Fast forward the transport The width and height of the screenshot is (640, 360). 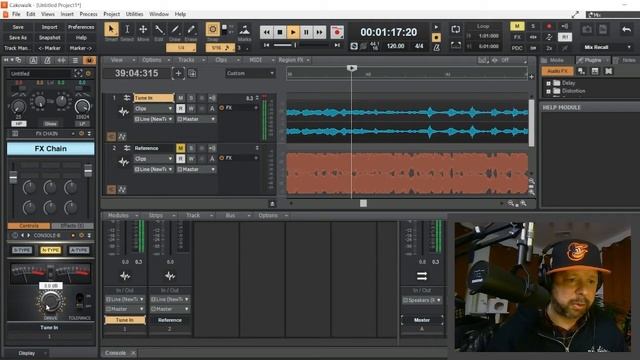tap(320, 32)
